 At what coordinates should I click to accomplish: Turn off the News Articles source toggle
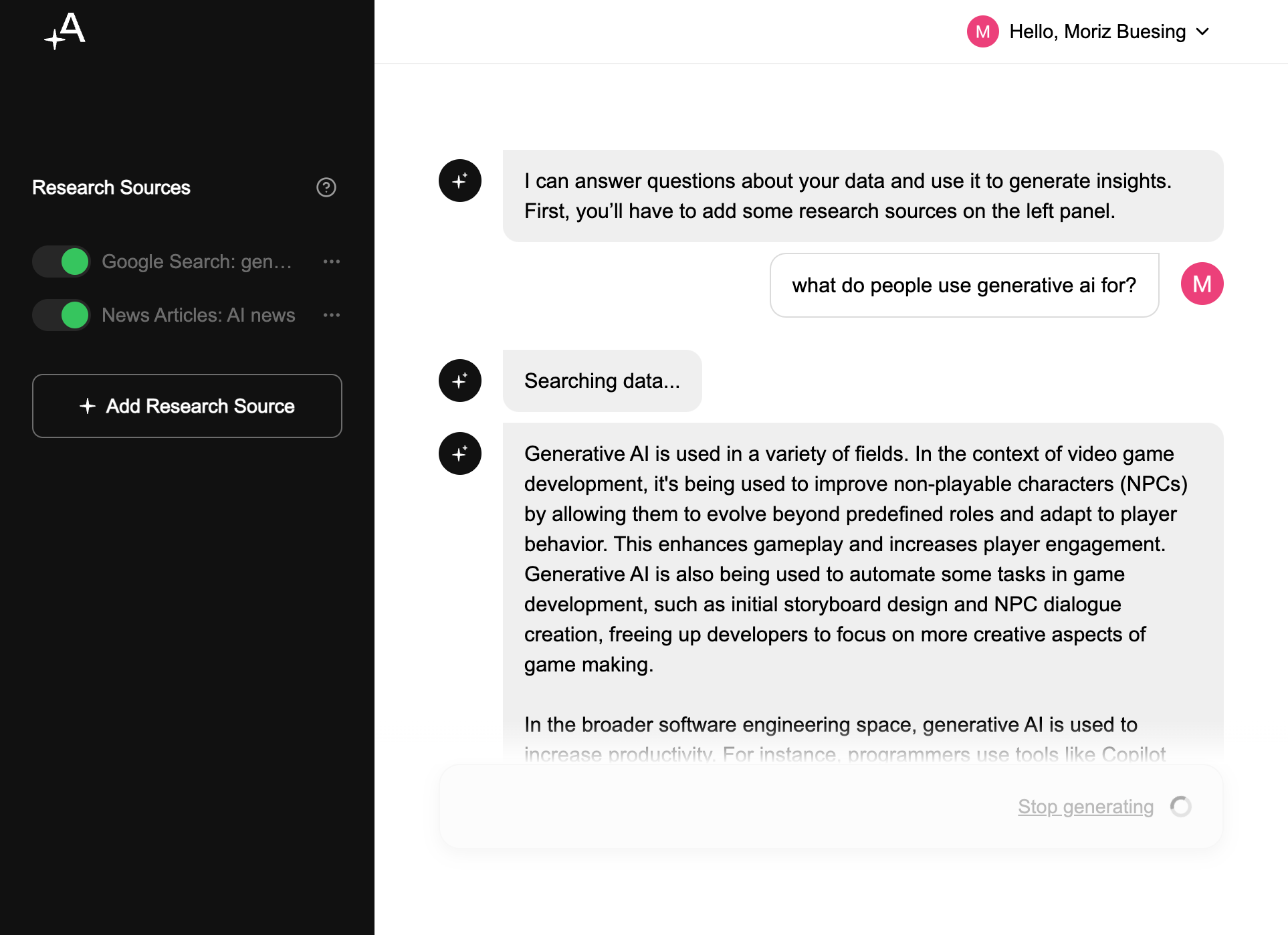point(62,315)
